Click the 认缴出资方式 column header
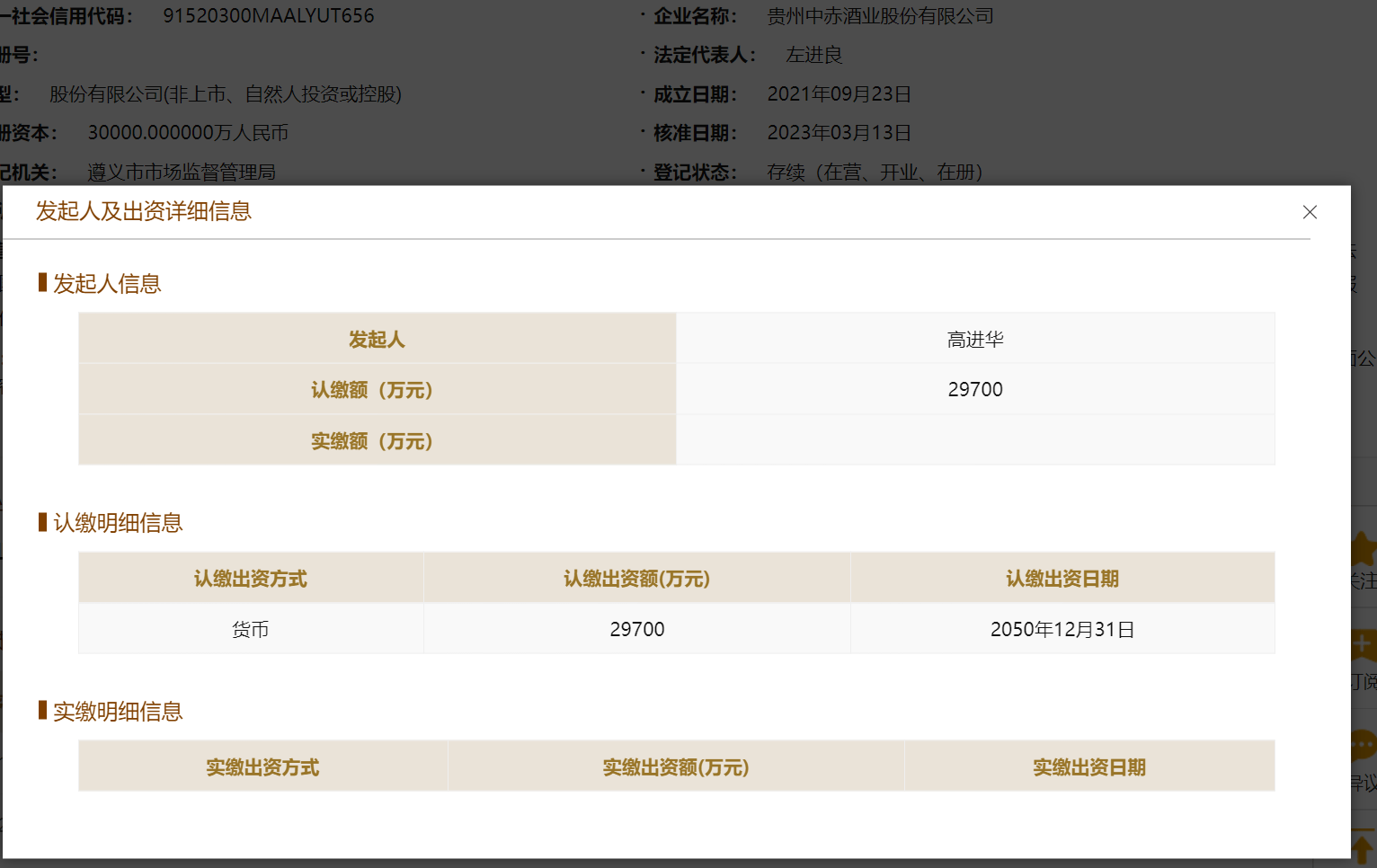Image resolution: width=1377 pixels, height=868 pixels. [251, 578]
